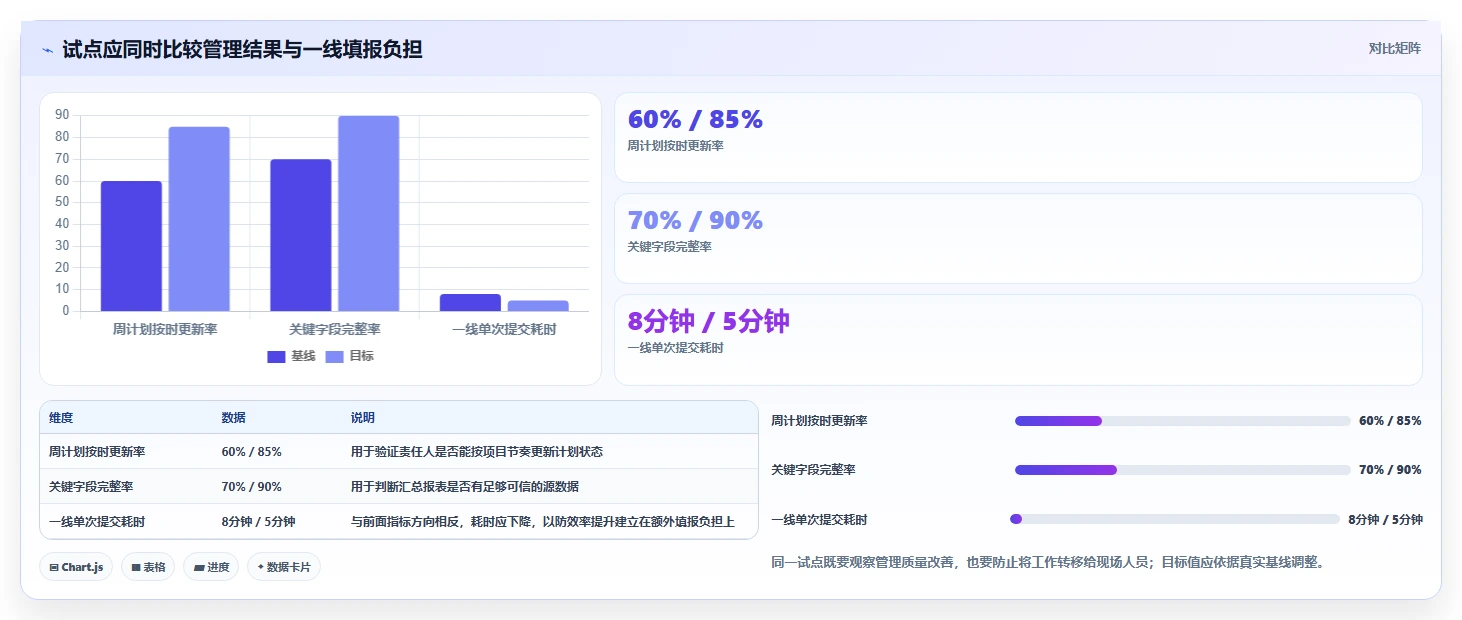The width and height of the screenshot is (1462, 620).
Task: Toggle the 基线 legend item in chart
Action: (x=291, y=356)
